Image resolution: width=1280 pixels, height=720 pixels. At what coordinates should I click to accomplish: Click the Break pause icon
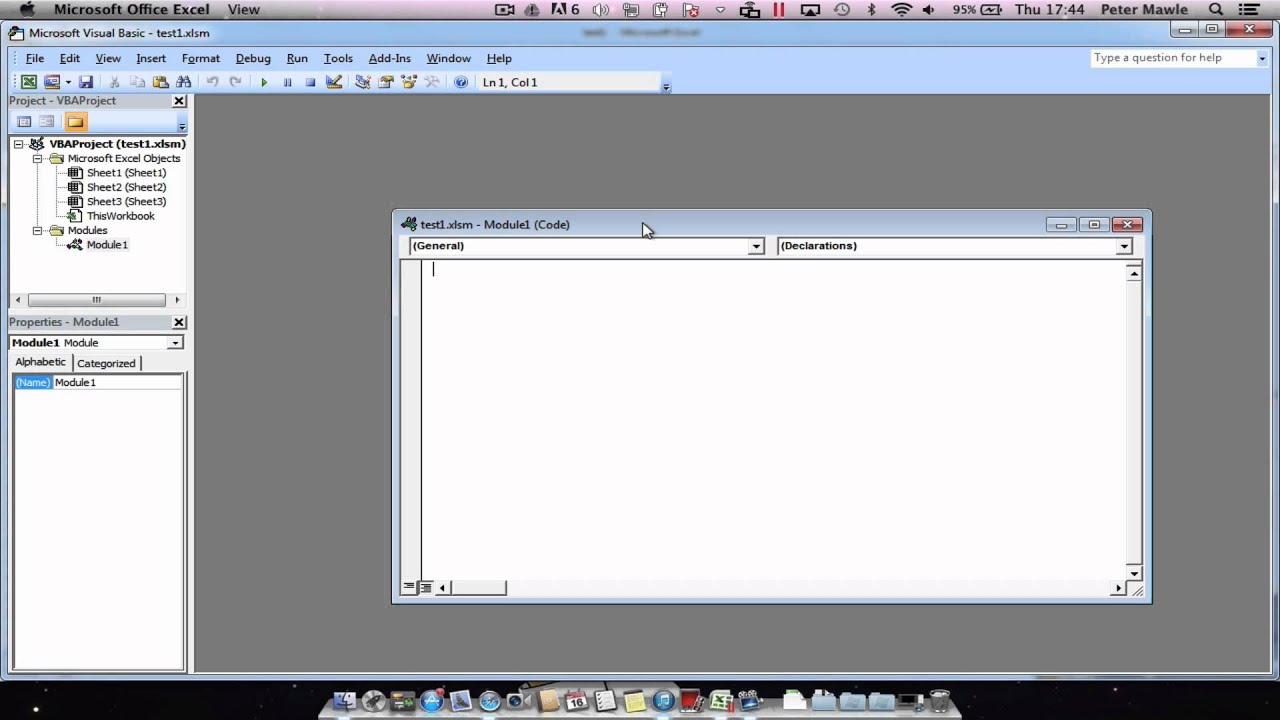287,82
